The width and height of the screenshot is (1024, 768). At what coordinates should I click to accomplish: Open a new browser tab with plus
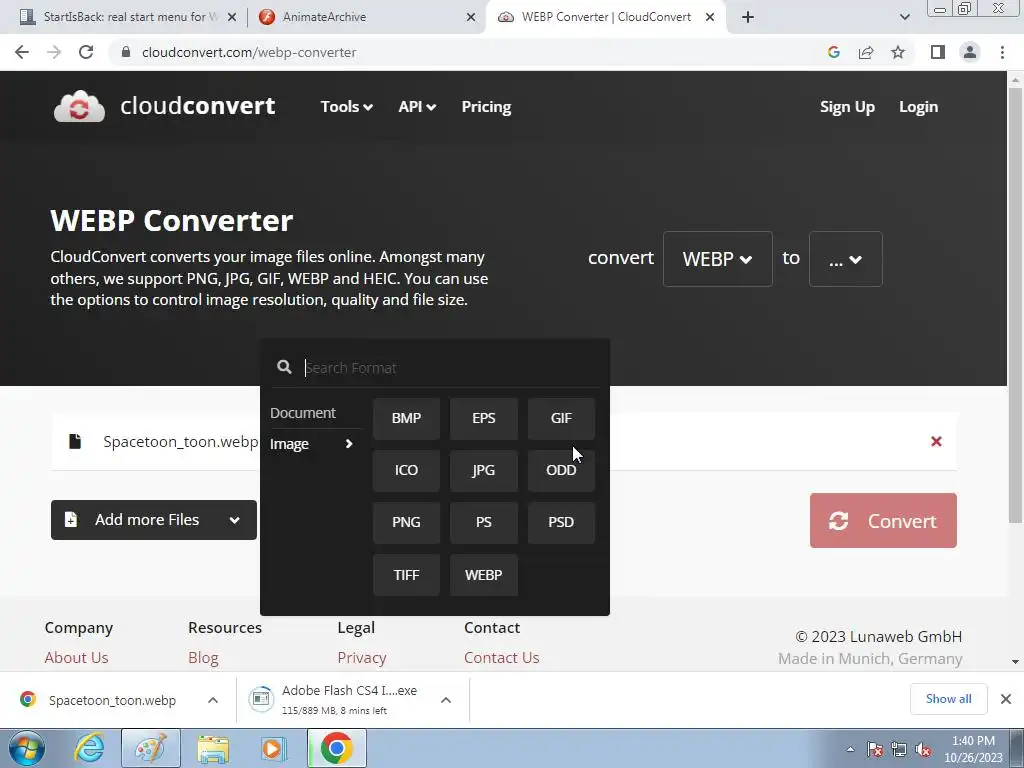point(748,18)
